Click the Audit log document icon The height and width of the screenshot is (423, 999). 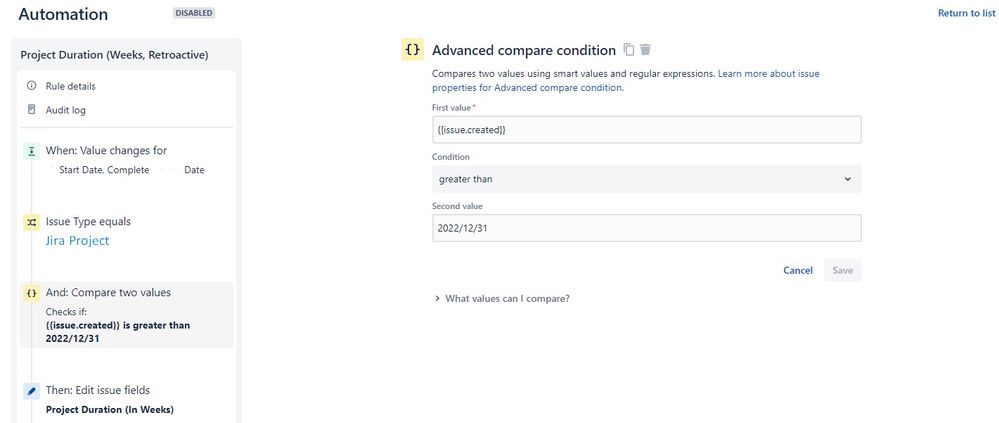pos(31,110)
